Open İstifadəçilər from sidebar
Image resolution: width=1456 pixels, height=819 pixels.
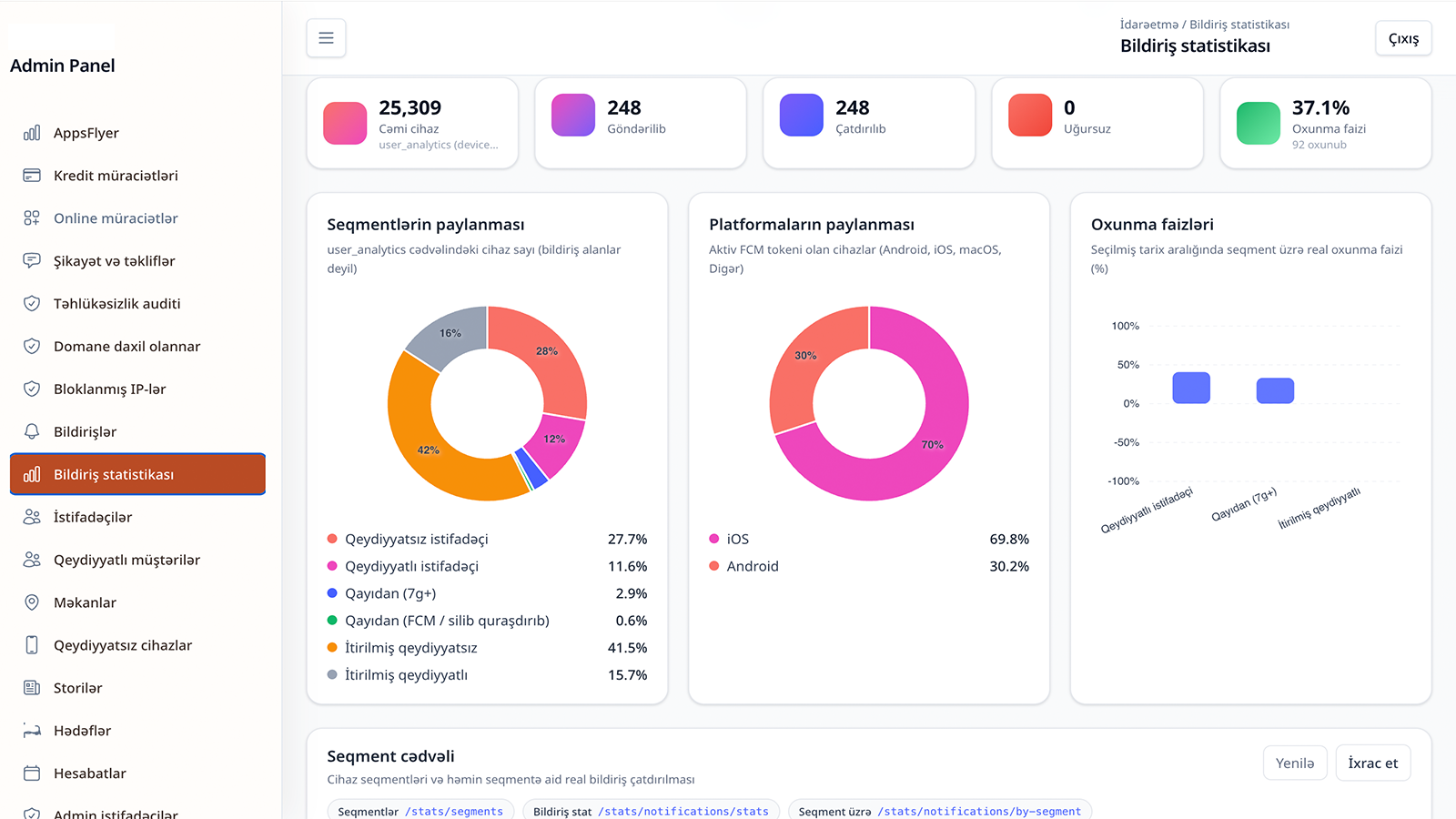point(137,518)
